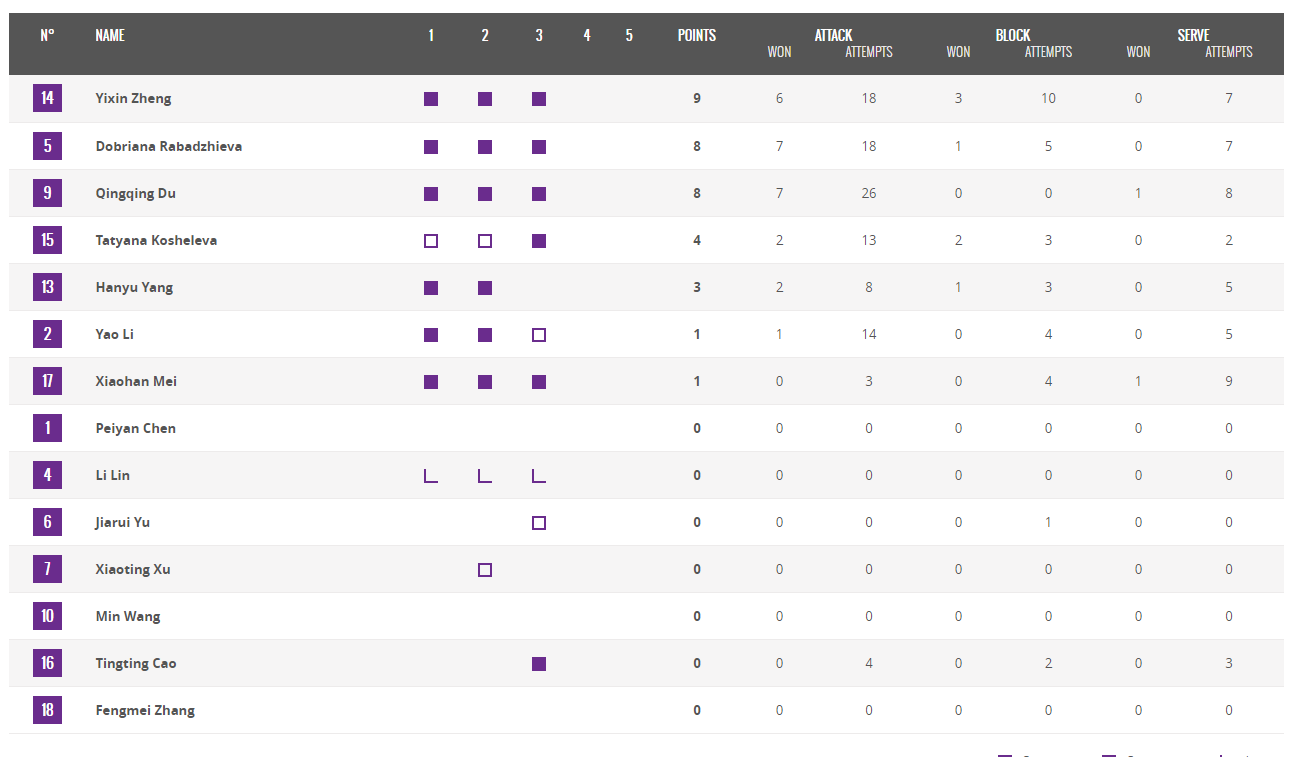This screenshot has height=757, width=1290.
Task: Click Qingqing Du's filled square in set 1
Action: click(431, 194)
